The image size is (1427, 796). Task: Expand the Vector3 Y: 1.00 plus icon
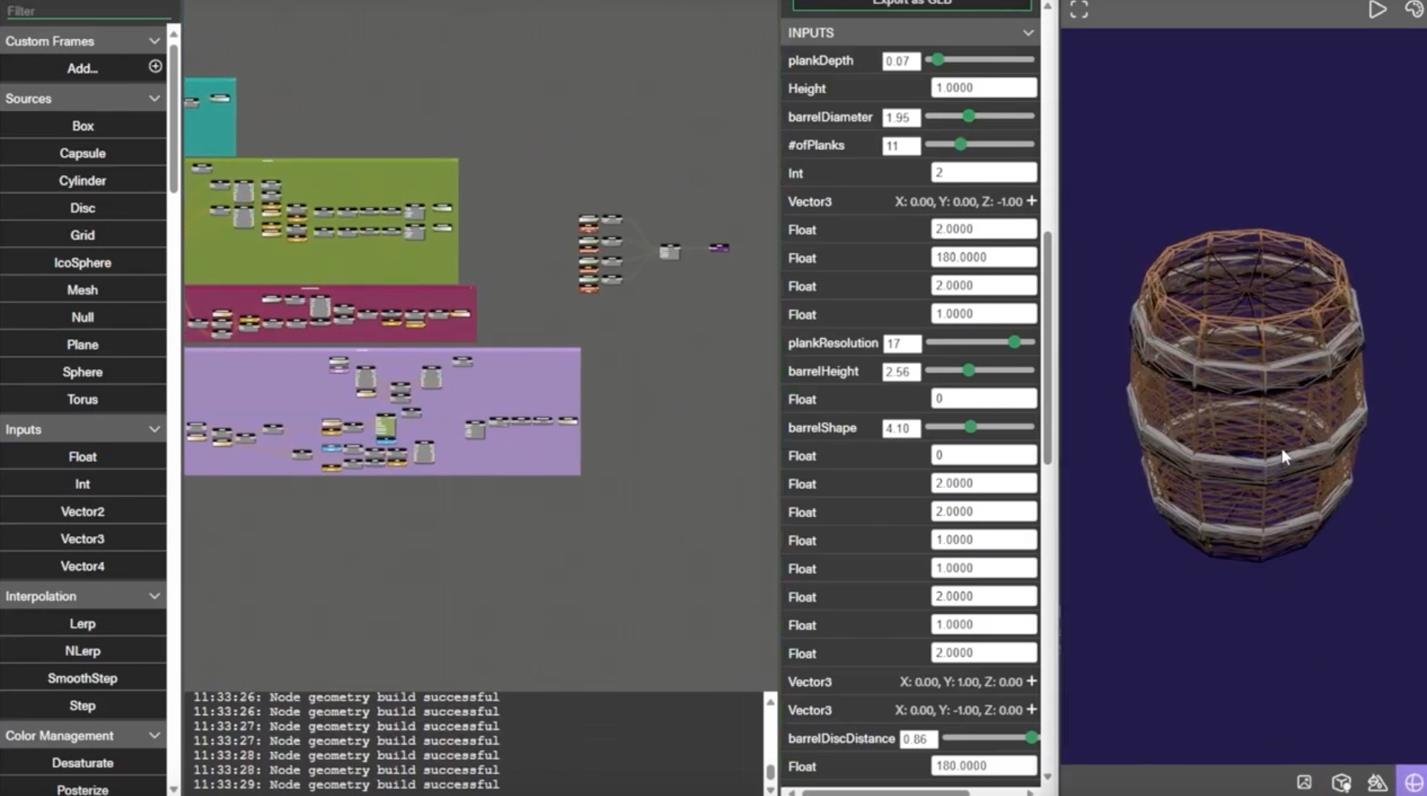[x=1031, y=681]
